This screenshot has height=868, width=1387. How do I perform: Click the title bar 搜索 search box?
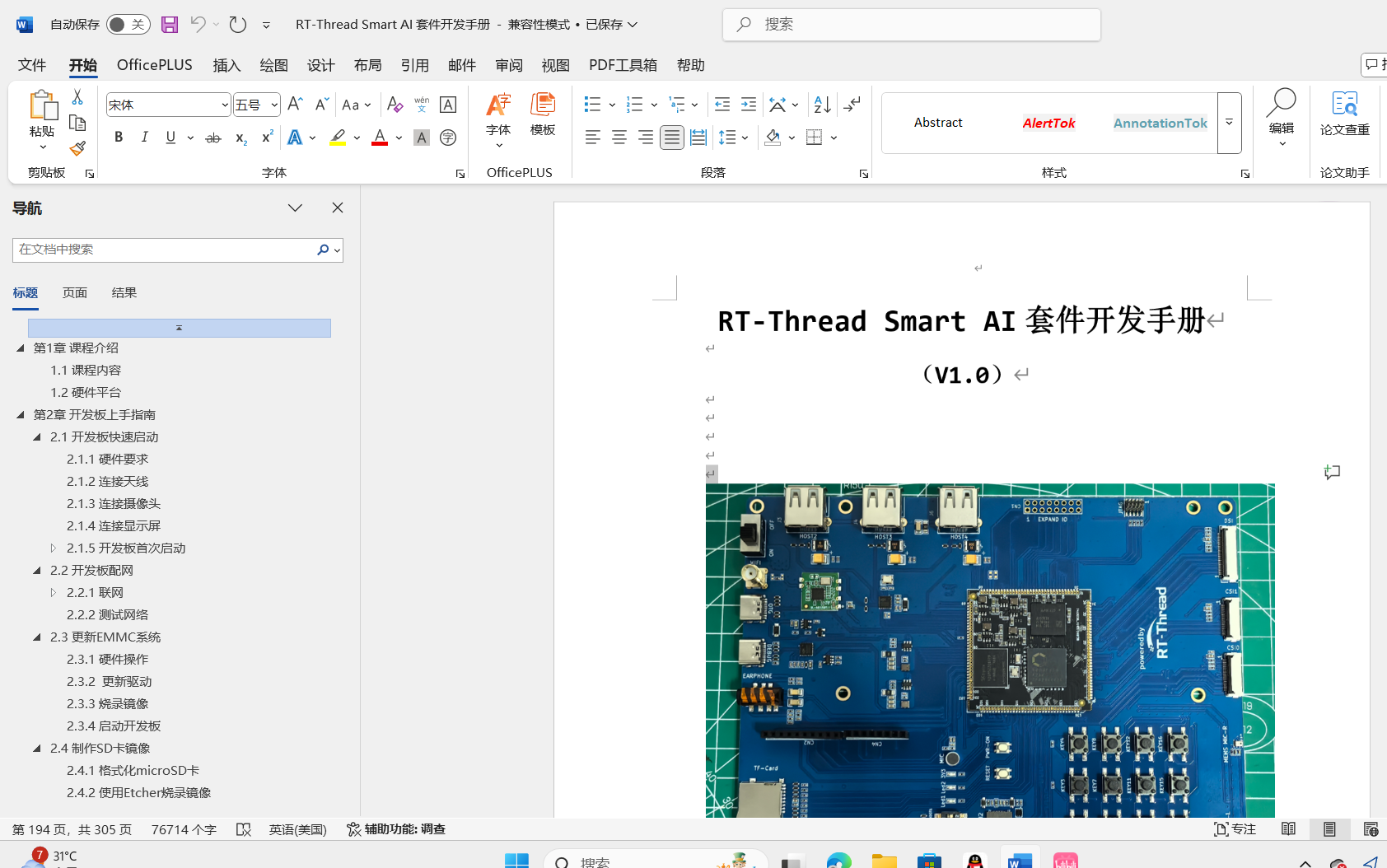point(912,25)
